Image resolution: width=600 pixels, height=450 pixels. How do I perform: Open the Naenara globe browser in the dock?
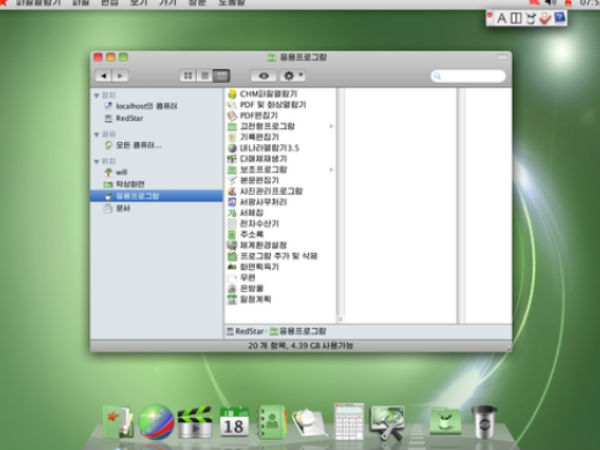click(156, 422)
